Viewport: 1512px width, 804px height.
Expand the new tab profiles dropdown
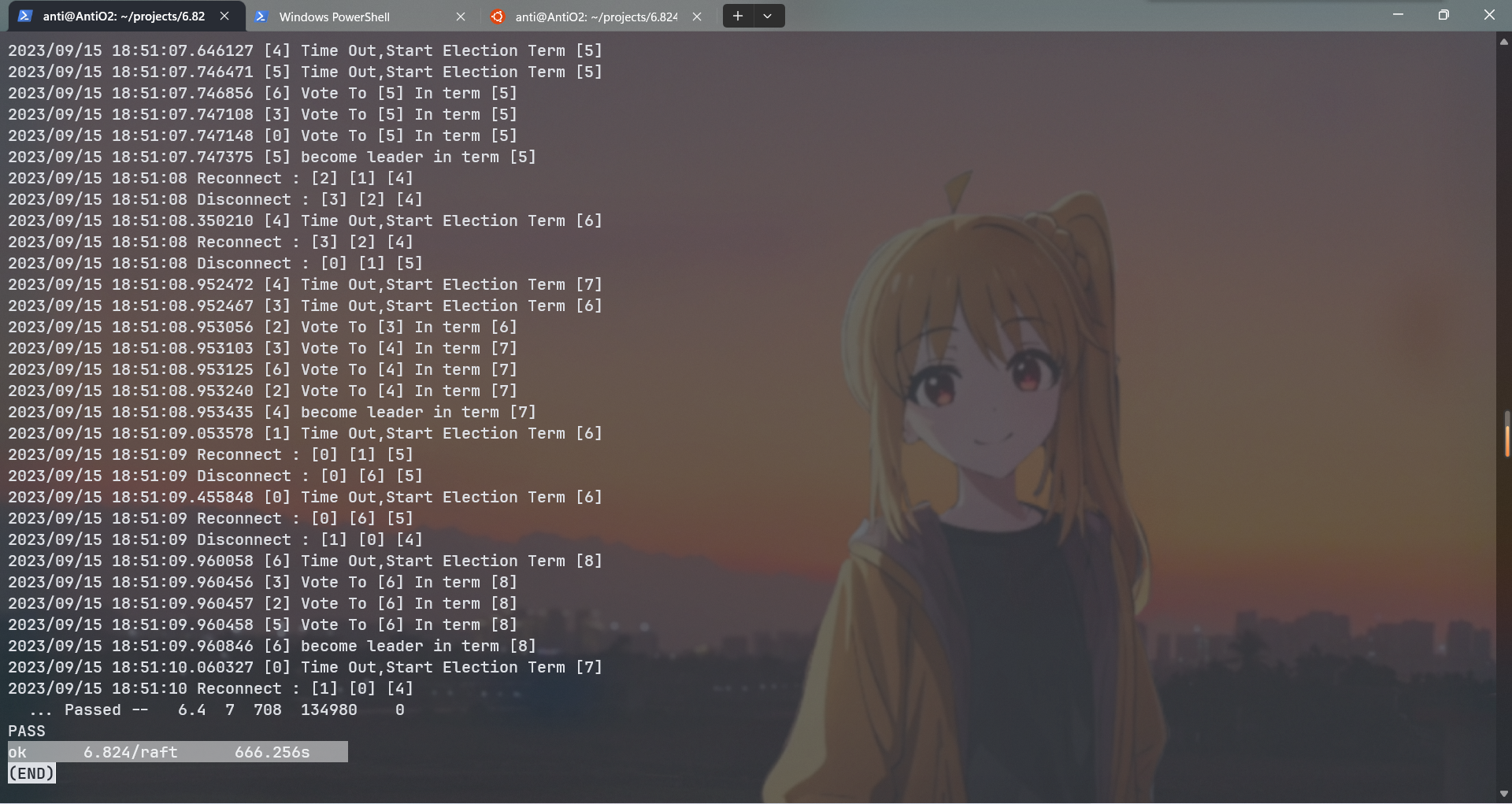768,16
